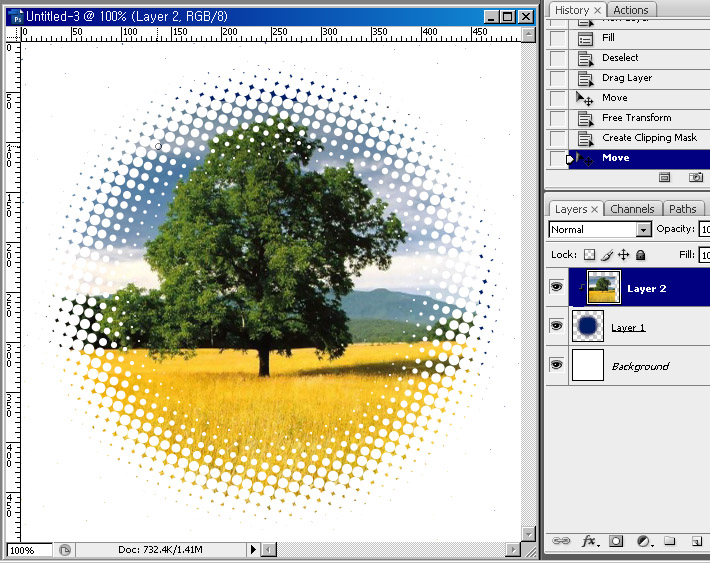Select the Deselect history state
This screenshot has width=710, height=563.
pos(639,58)
